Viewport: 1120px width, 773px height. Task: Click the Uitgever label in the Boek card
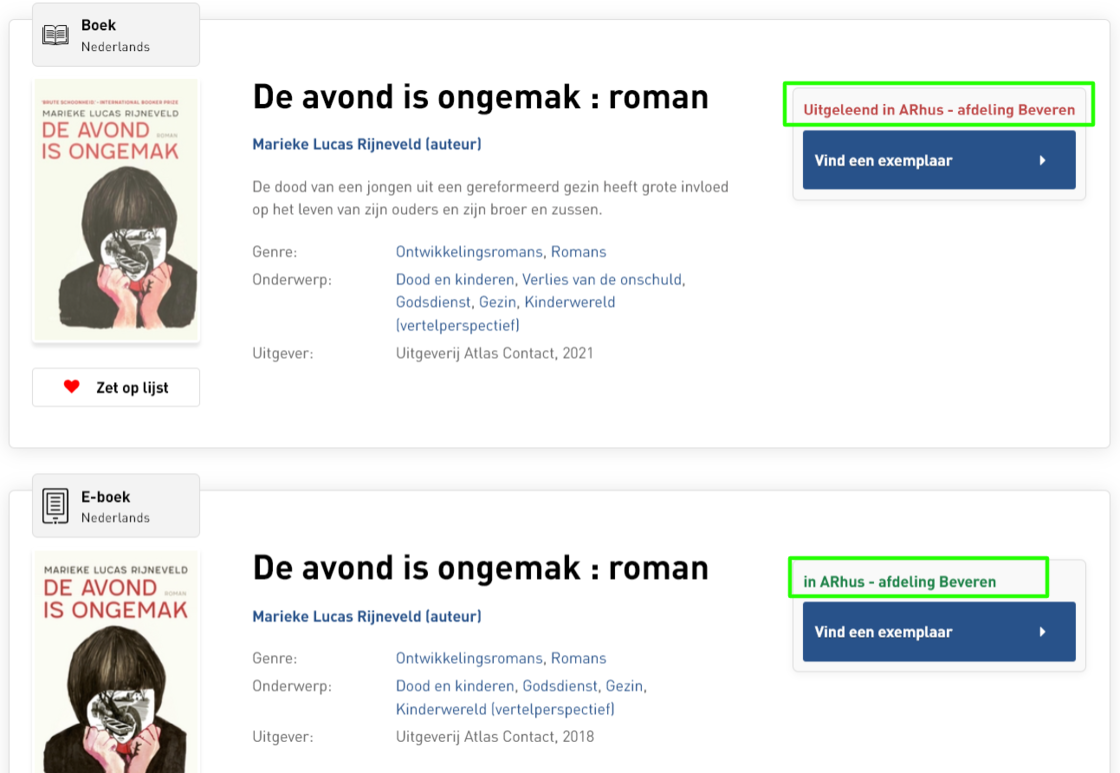point(283,353)
